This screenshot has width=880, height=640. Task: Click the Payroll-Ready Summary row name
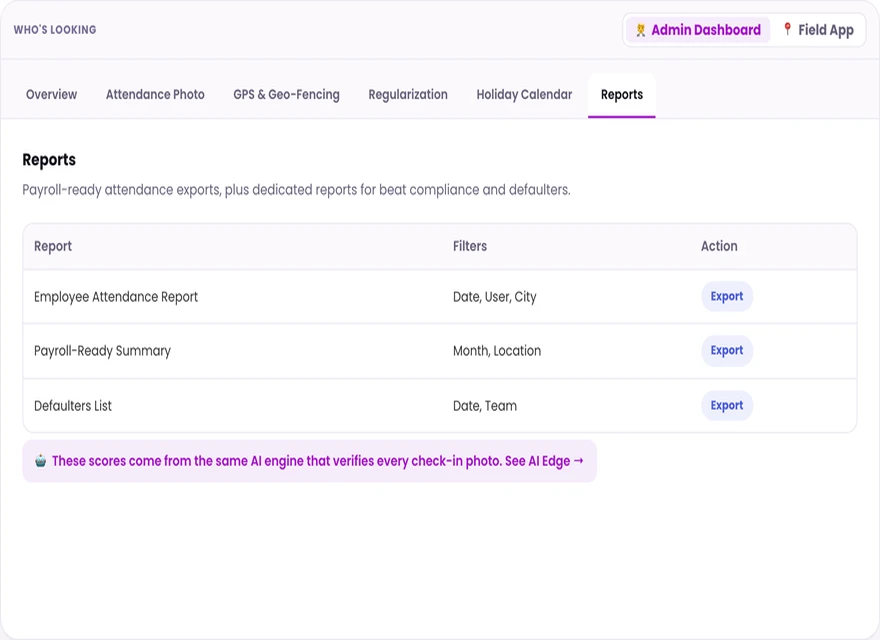(x=102, y=351)
